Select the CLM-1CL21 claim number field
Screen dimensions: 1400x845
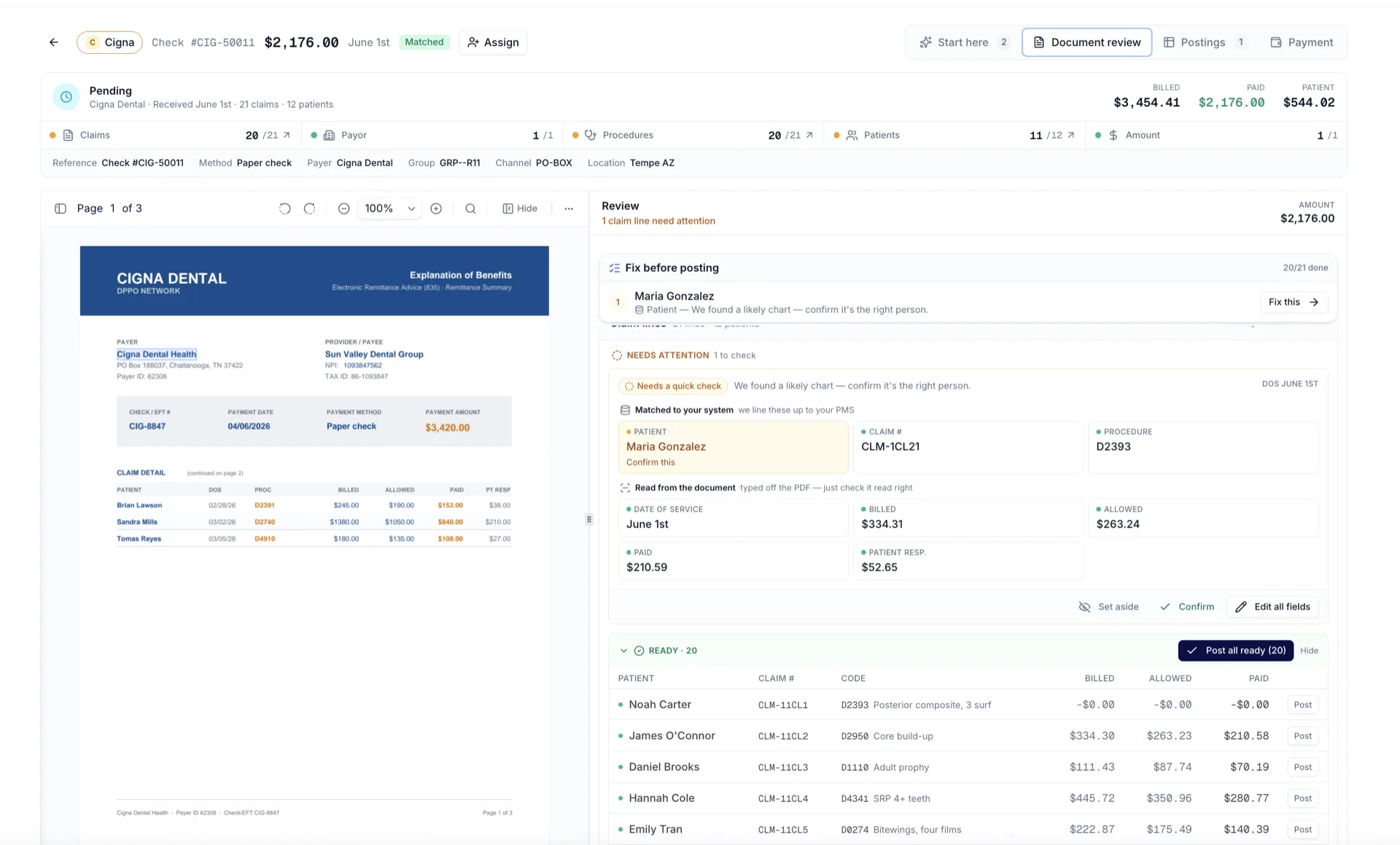[968, 447]
